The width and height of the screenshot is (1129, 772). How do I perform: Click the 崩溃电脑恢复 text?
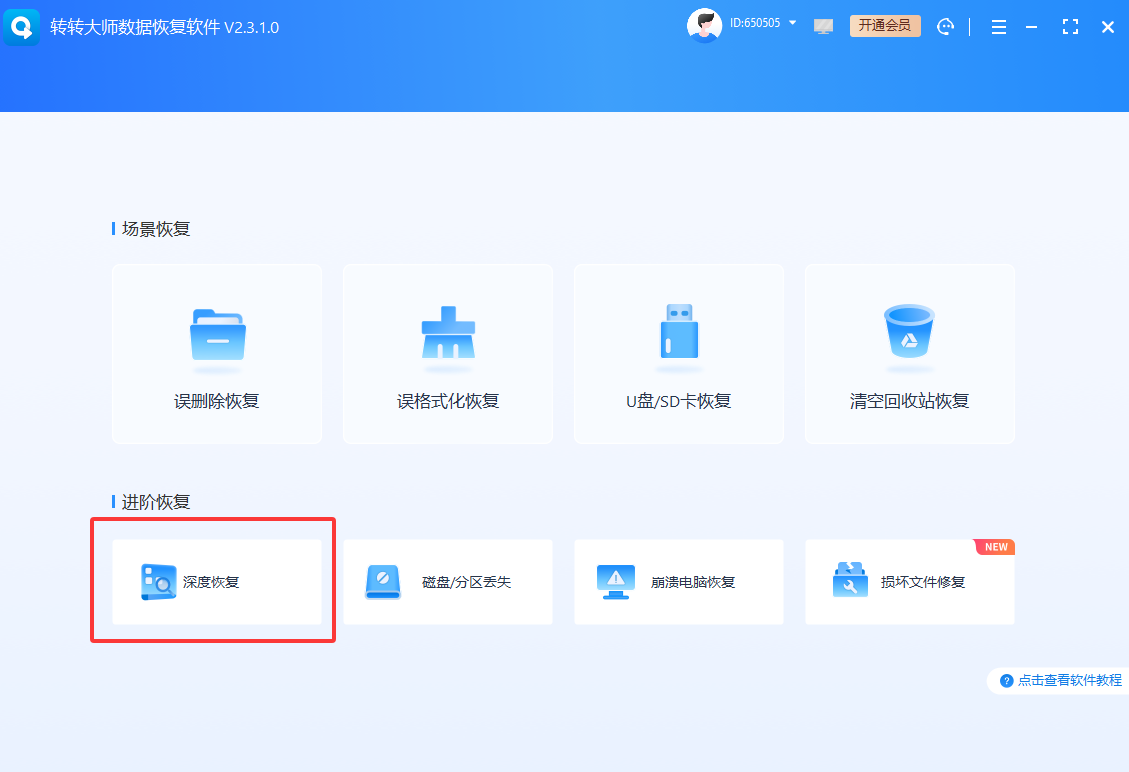tap(693, 582)
